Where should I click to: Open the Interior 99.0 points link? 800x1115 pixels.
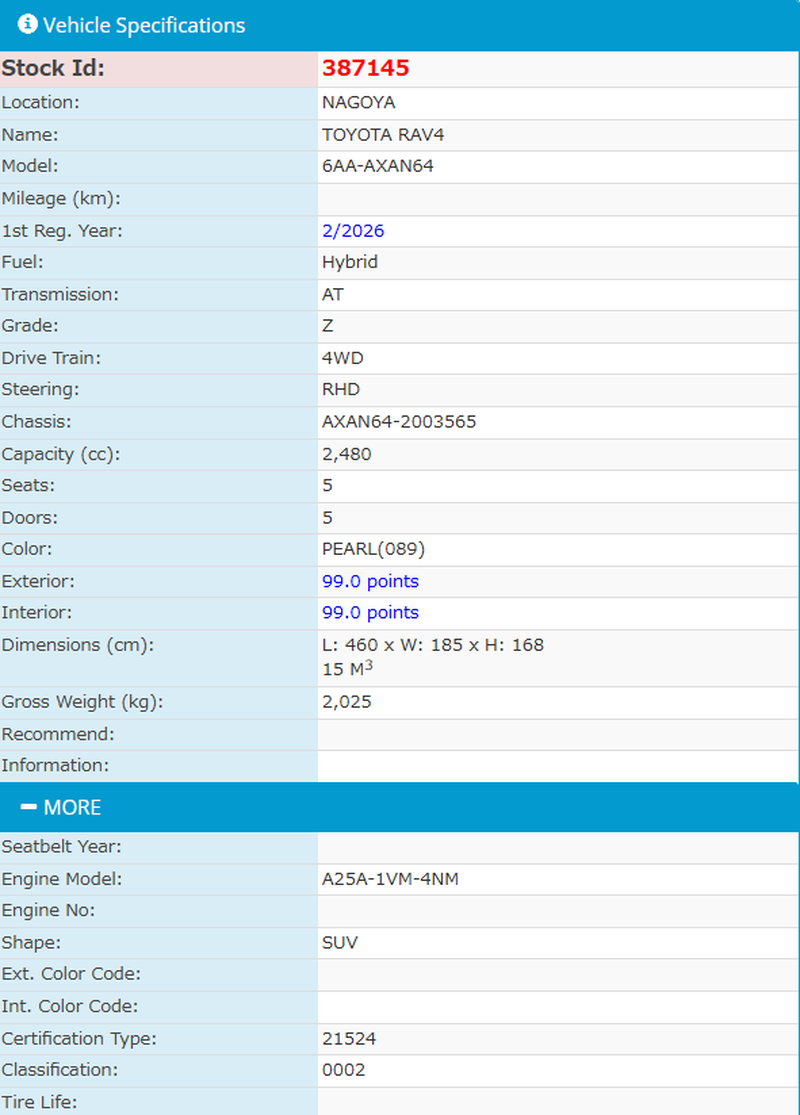point(370,612)
